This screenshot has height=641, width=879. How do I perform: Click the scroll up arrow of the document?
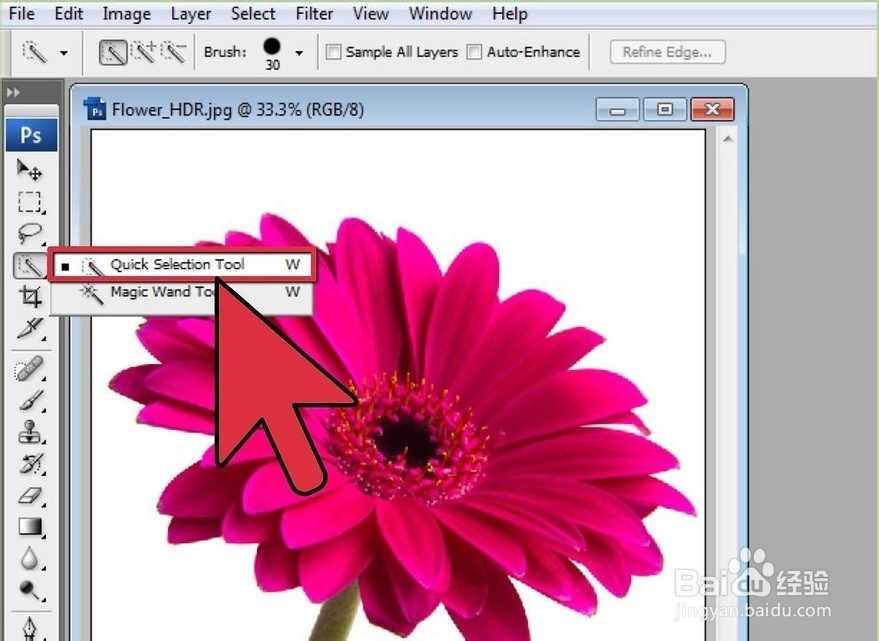pyautogui.click(x=728, y=139)
